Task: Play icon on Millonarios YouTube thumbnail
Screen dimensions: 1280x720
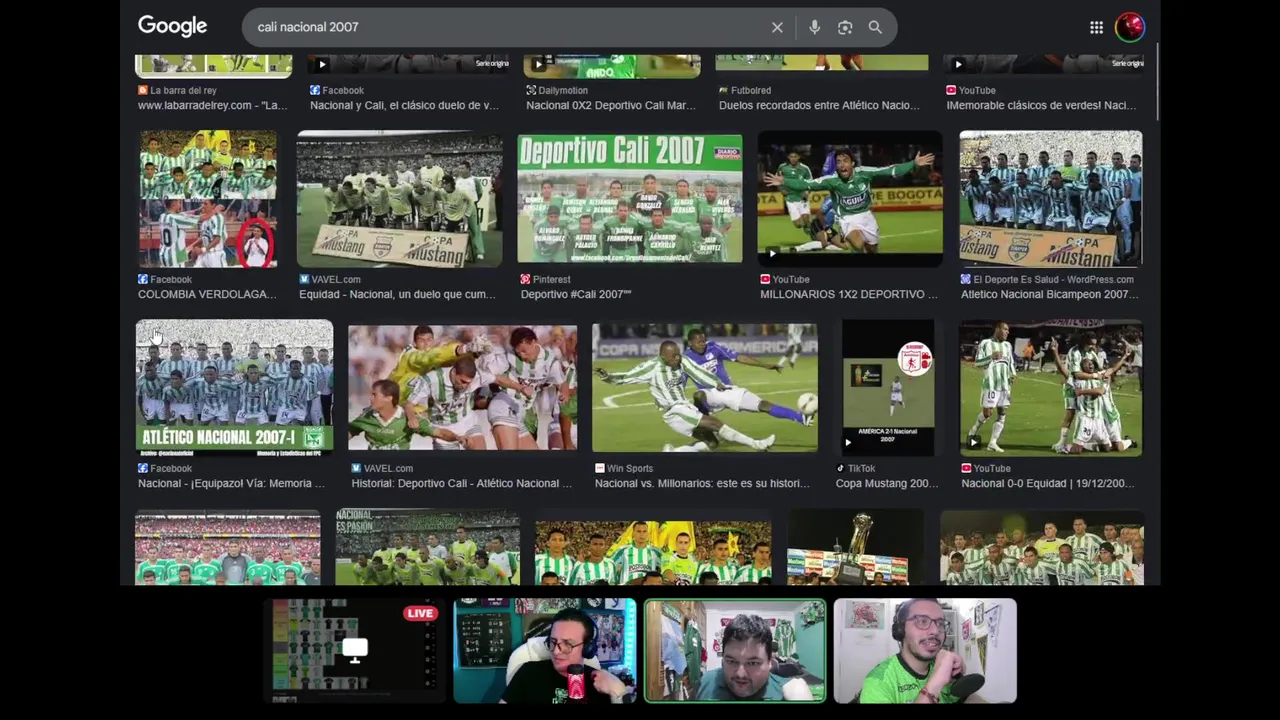Action: [772, 254]
